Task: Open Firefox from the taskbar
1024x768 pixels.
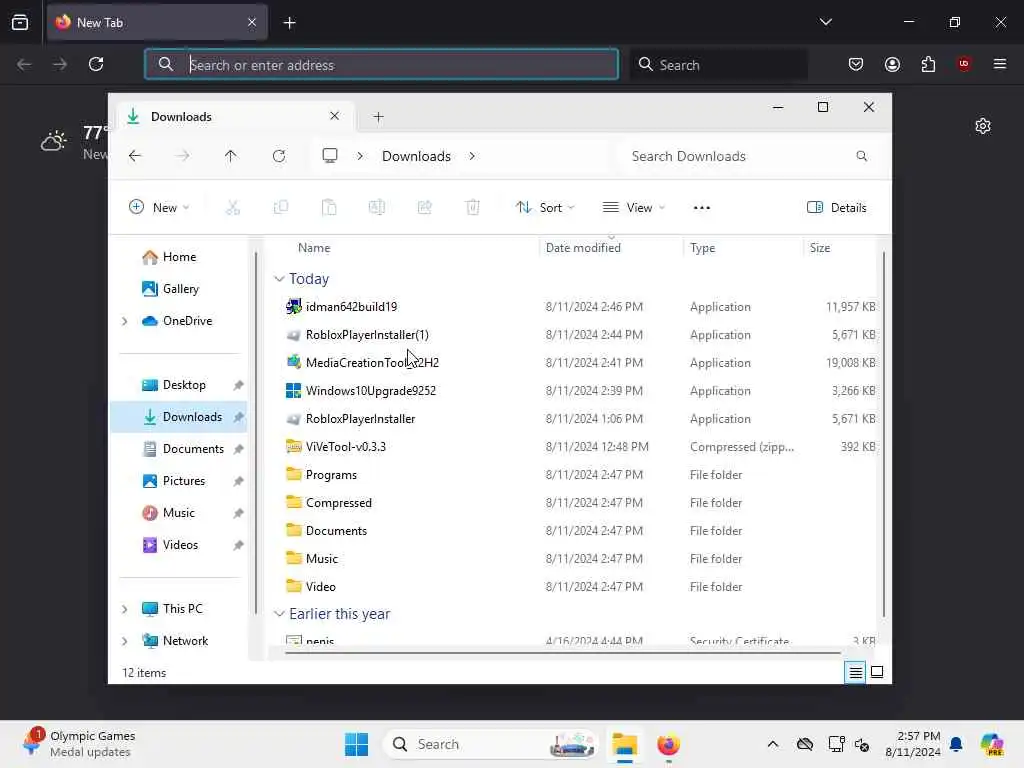Action: pos(668,744)
